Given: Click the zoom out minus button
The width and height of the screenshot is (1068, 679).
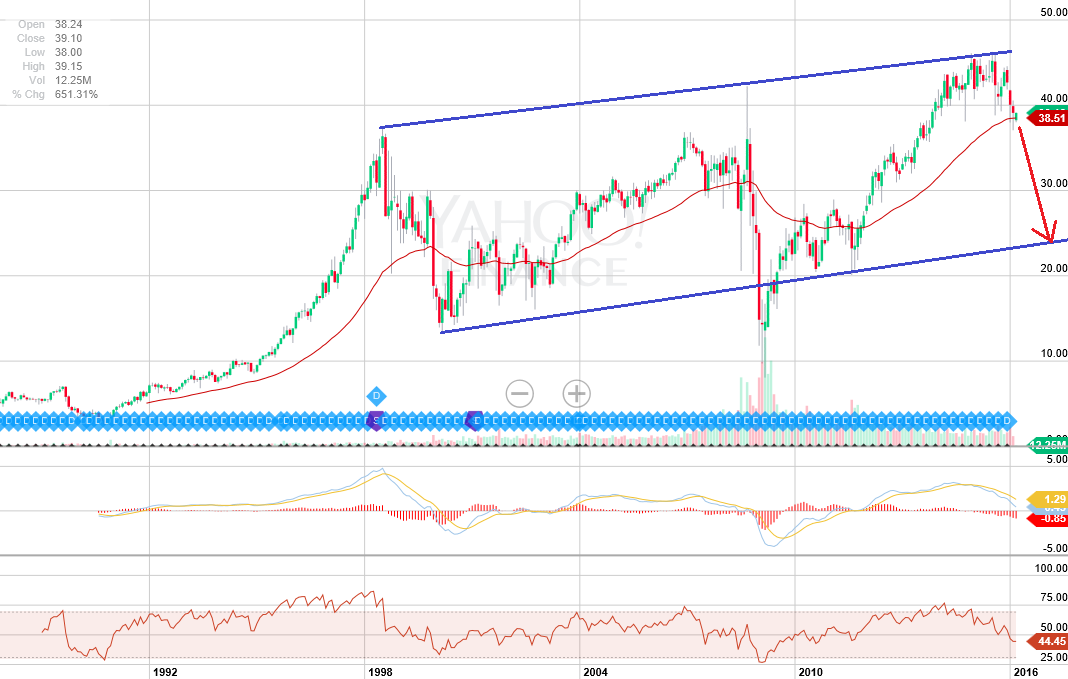Looking at the screenshot, I should 520,394.
